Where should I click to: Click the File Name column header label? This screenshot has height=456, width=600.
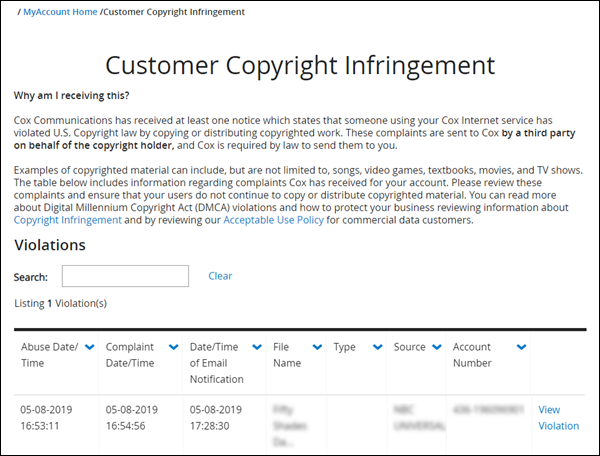287,355
